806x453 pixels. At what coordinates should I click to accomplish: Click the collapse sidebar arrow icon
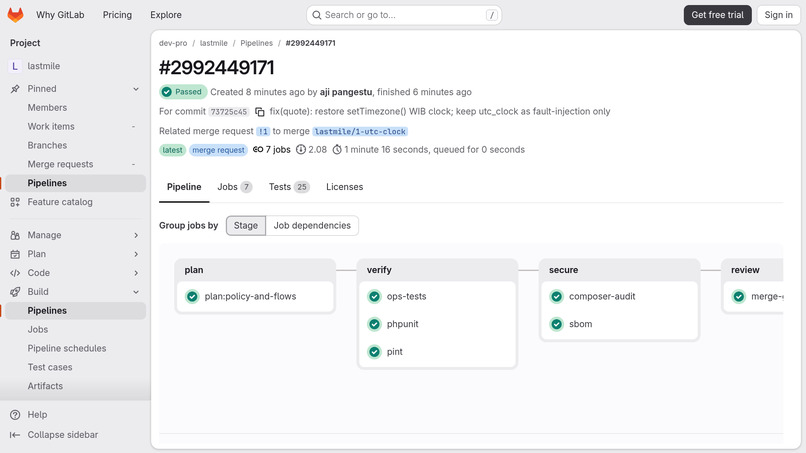pos(15,434)
